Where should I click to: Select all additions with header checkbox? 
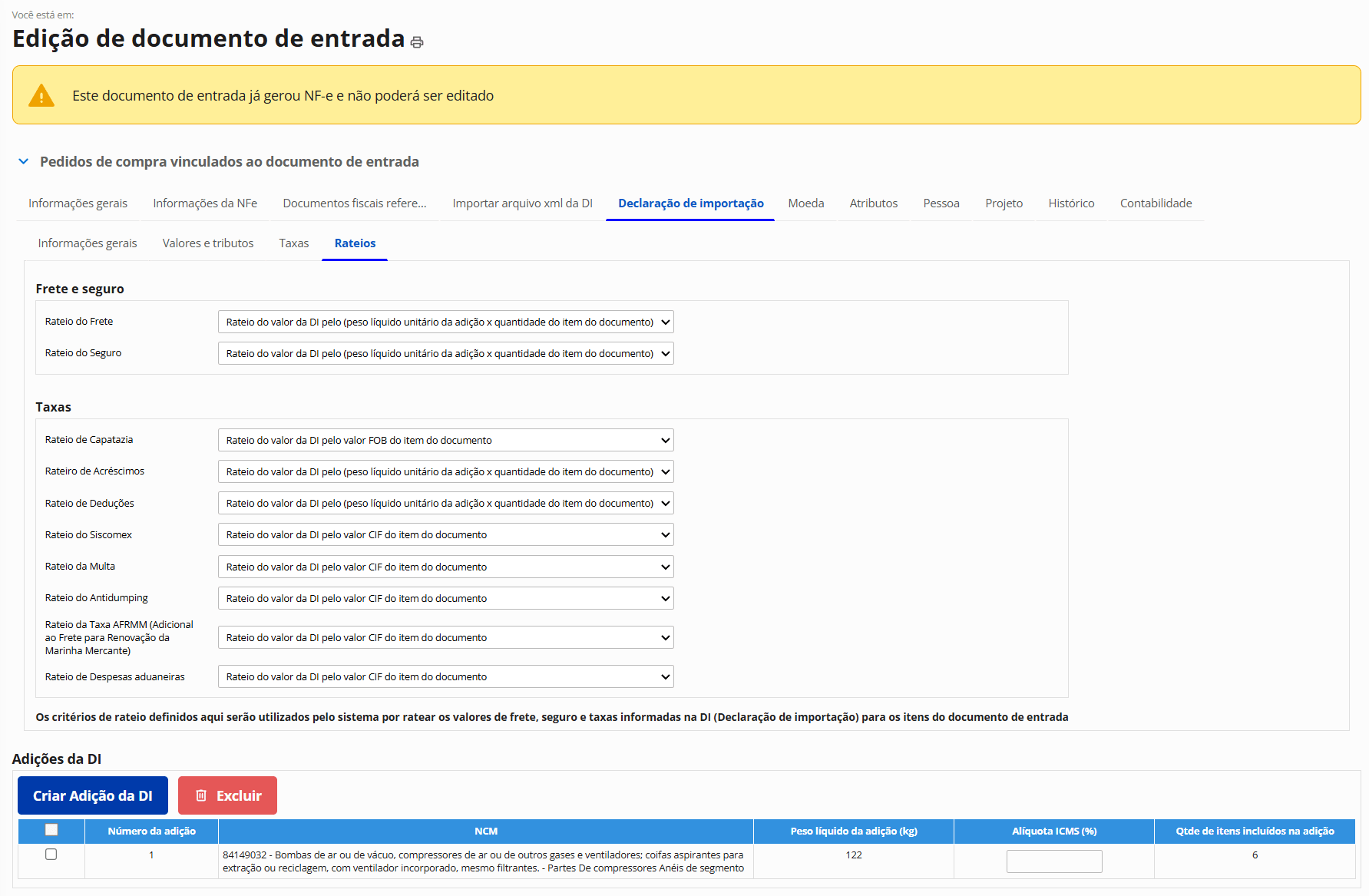tap(51, 830)
